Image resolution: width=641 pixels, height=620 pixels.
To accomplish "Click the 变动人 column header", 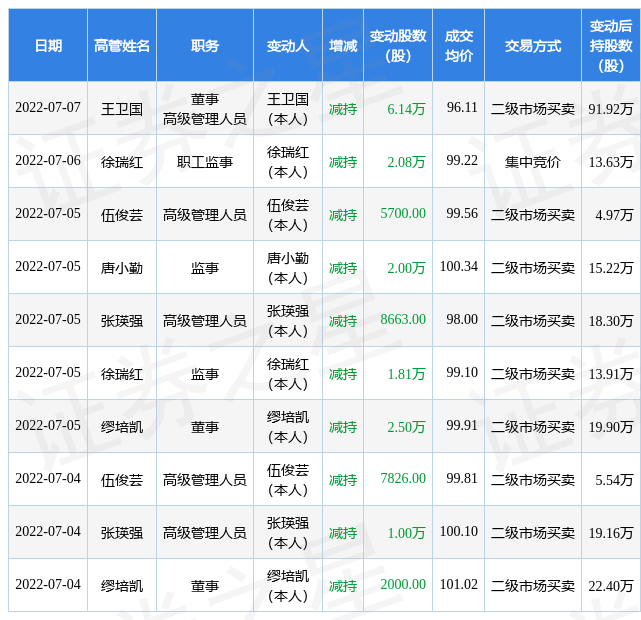I will point(288,45).
